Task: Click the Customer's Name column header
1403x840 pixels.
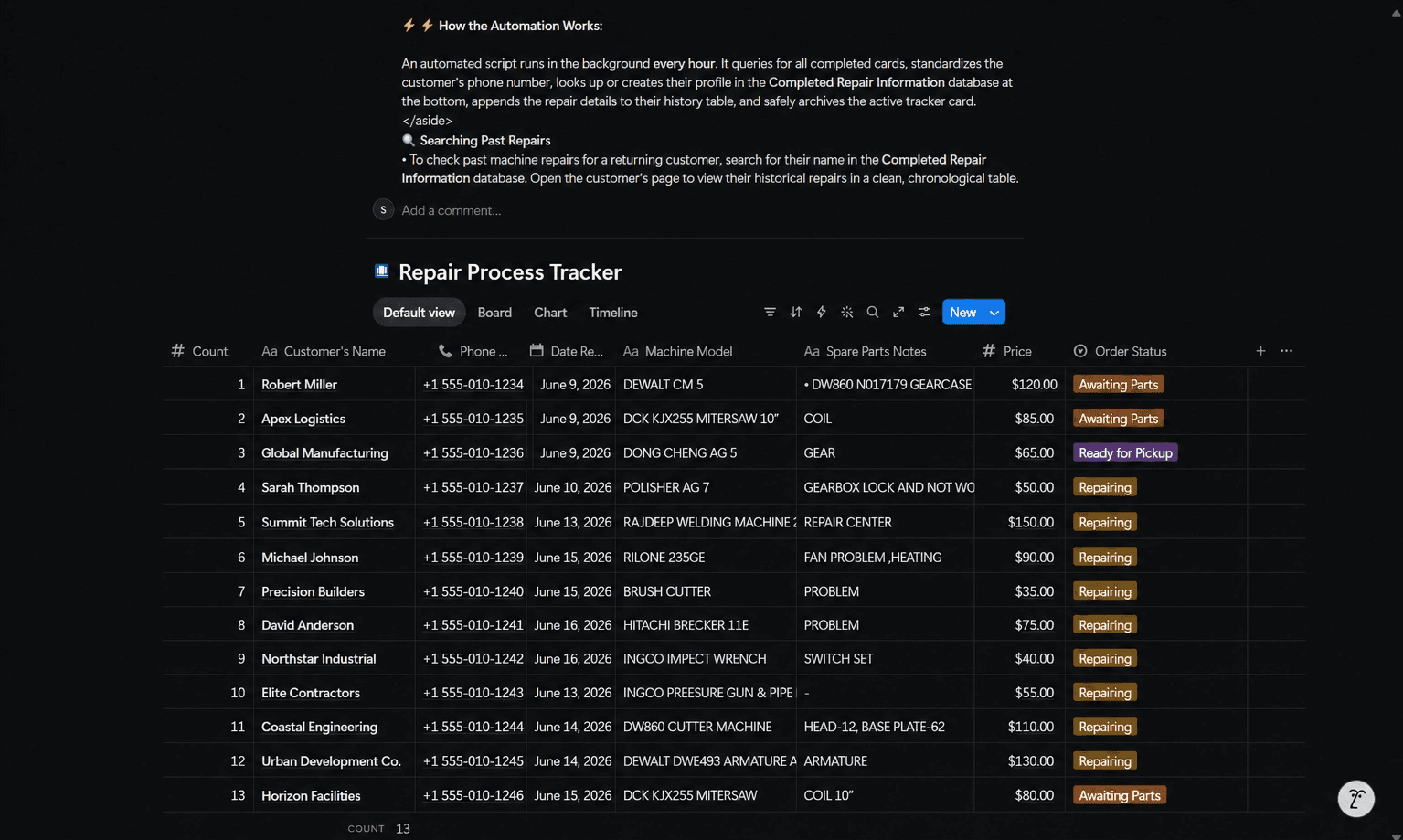Action: (324, 351)
